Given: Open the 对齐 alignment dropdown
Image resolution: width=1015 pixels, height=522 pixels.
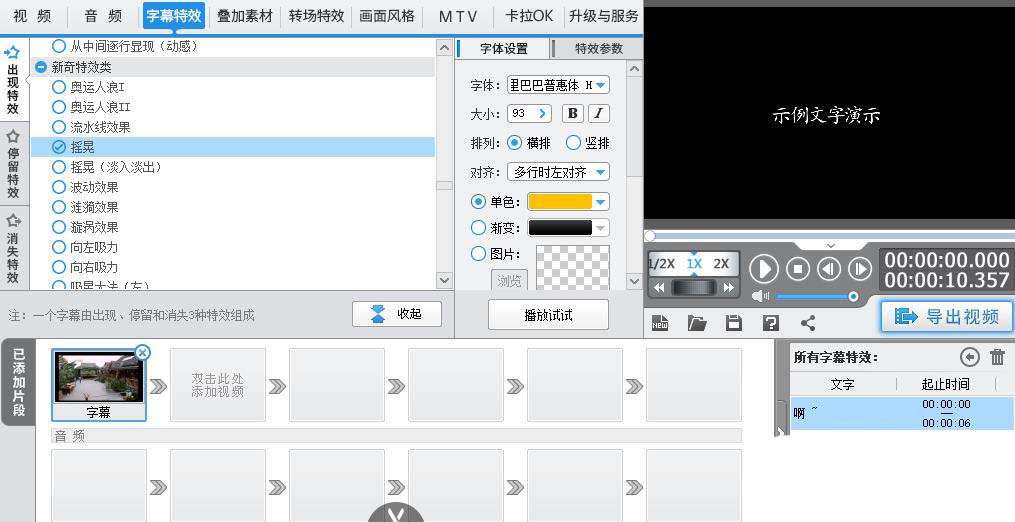Looking at the screenshot, I should 558,172.
